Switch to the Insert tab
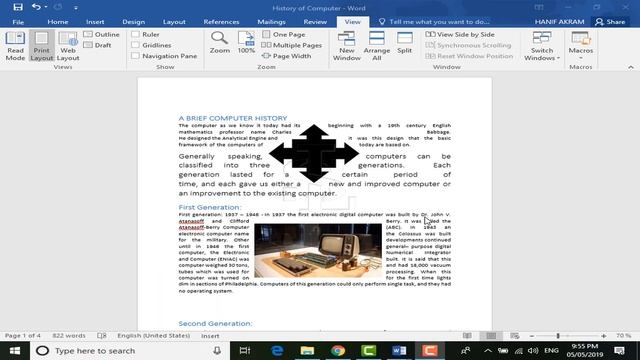 [x=95, y=22]
